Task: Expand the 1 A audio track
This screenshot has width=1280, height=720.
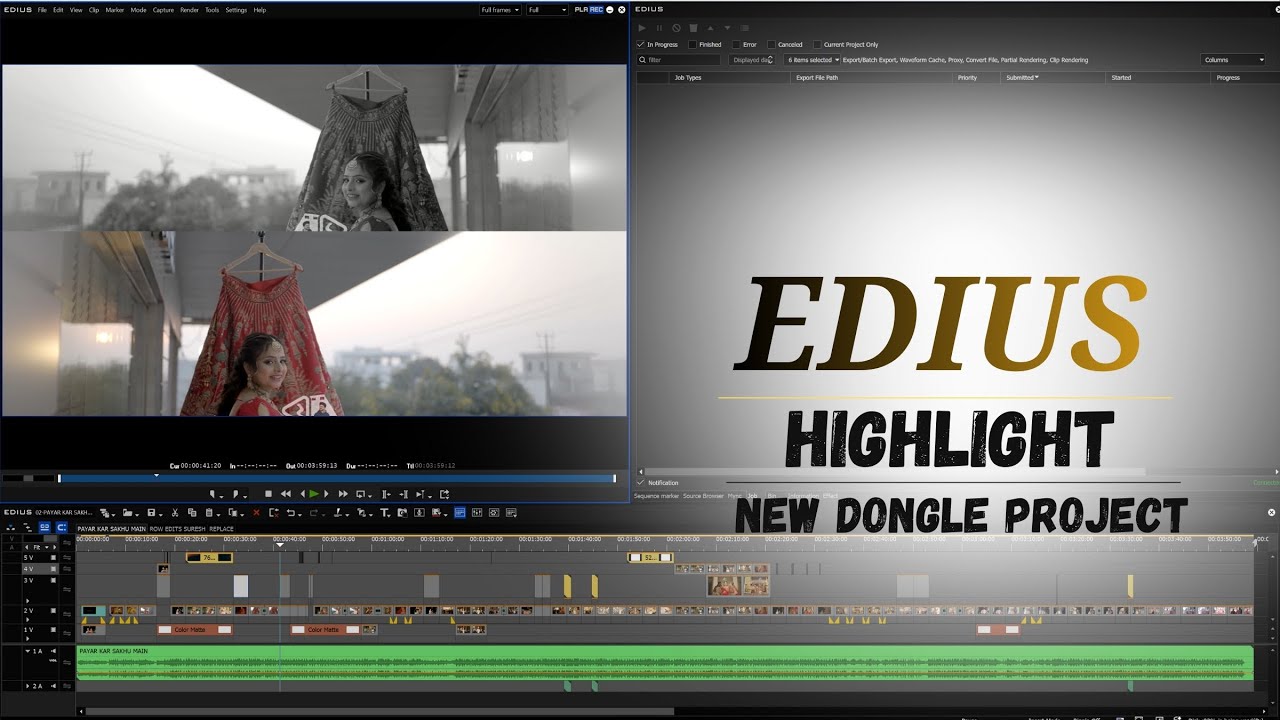Action: [28, 651]
